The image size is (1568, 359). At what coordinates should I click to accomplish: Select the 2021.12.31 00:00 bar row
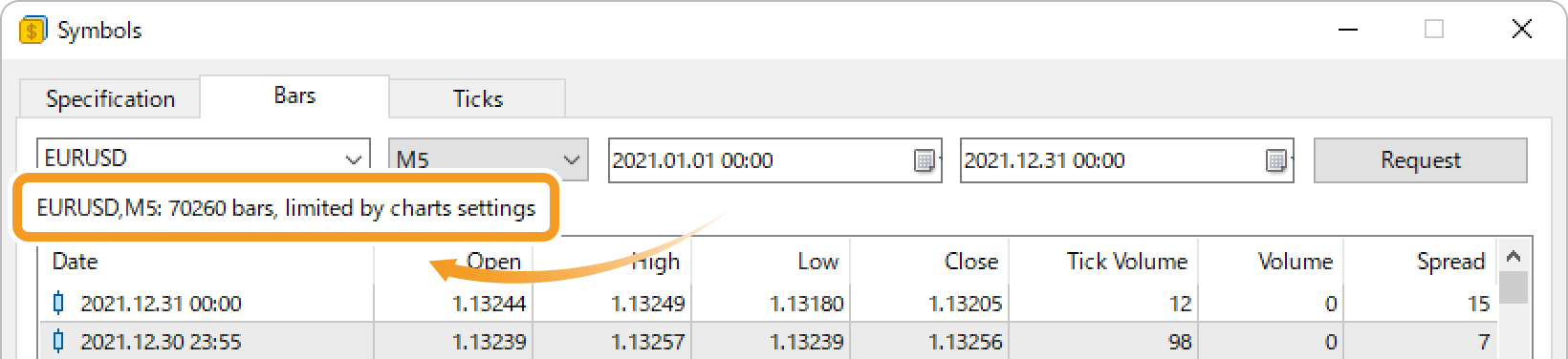pyautogui.click(x=768, y=304)
